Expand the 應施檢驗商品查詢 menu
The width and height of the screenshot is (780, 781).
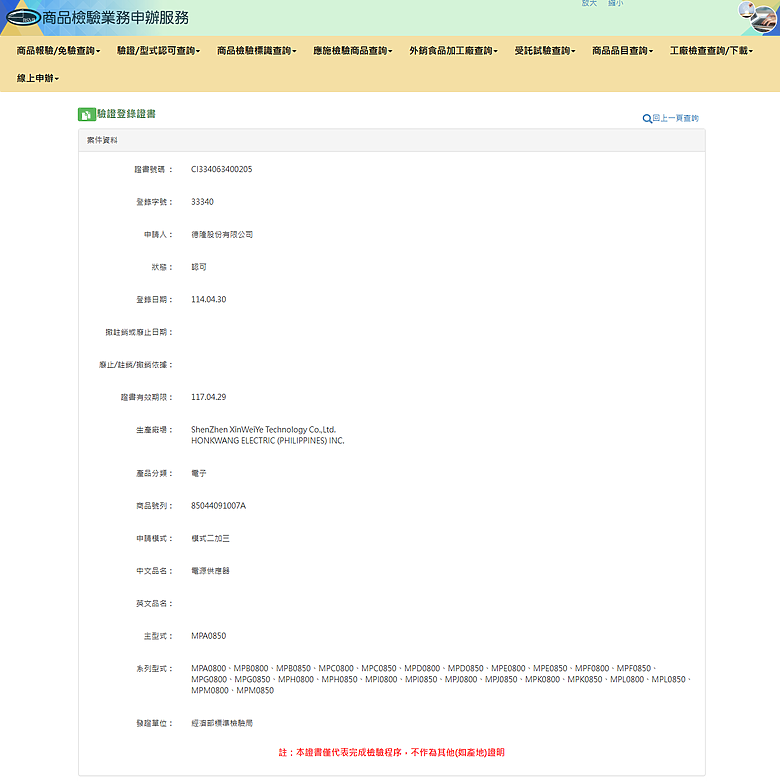tap(353, 51)
